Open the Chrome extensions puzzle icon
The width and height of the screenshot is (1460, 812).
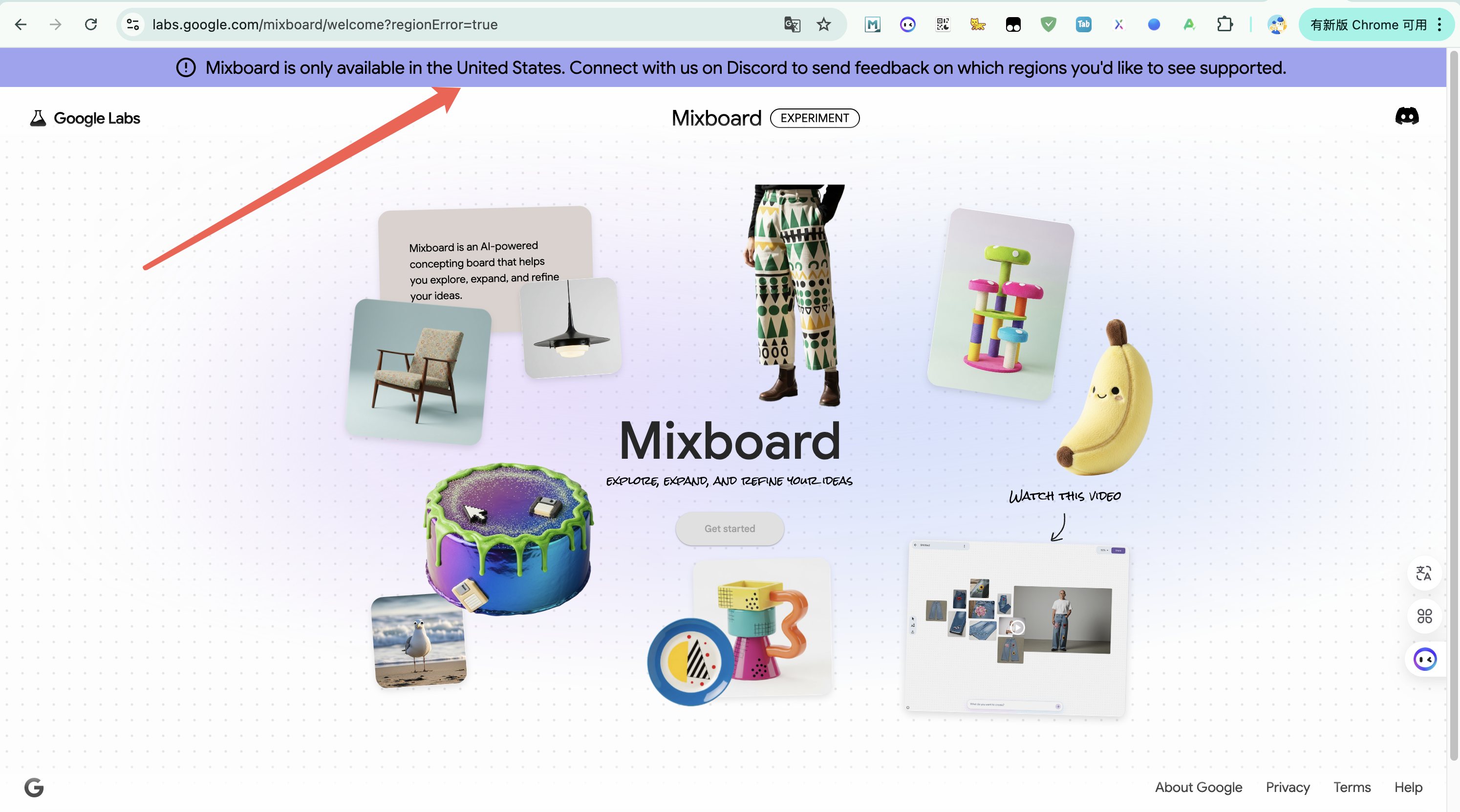tap(1224, 24)
